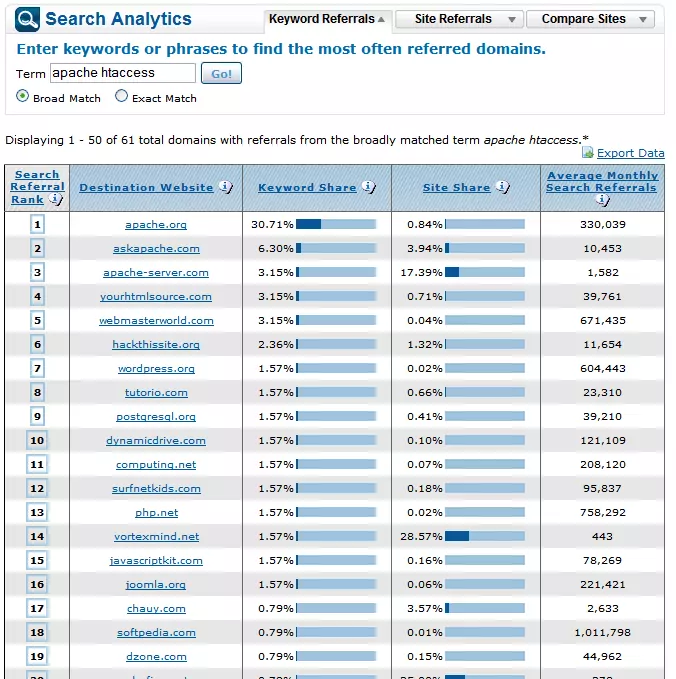Sort by Average Monthly Search Referrals header
676x679 pixels.
pyautogui.click(x=602, y=181)
